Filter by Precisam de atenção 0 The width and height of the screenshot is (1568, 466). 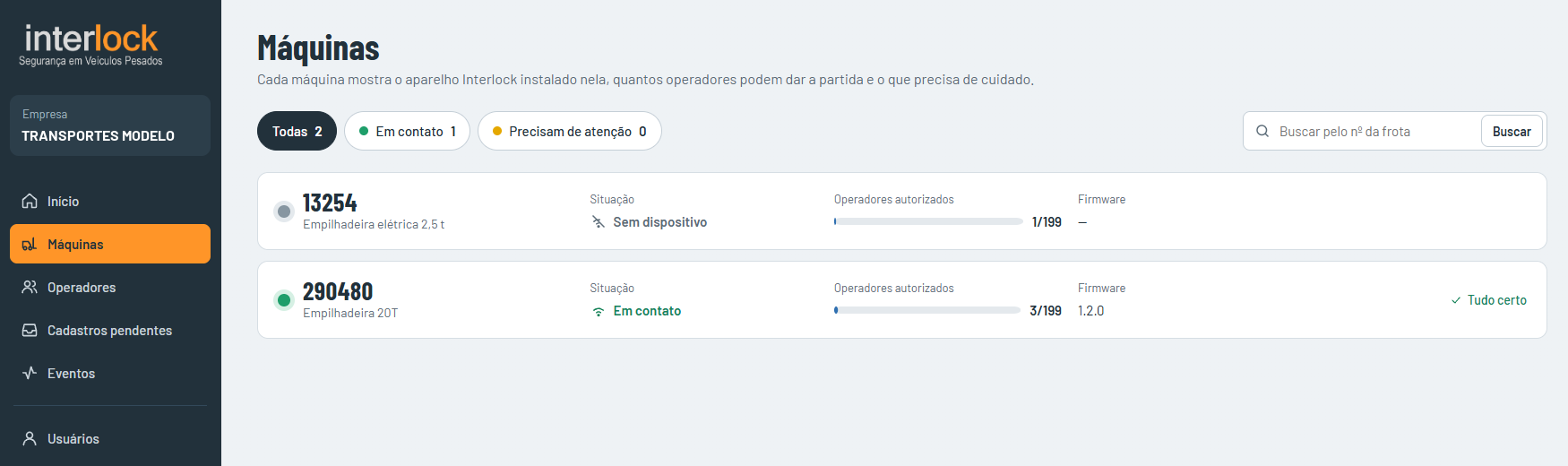[570, 131]
